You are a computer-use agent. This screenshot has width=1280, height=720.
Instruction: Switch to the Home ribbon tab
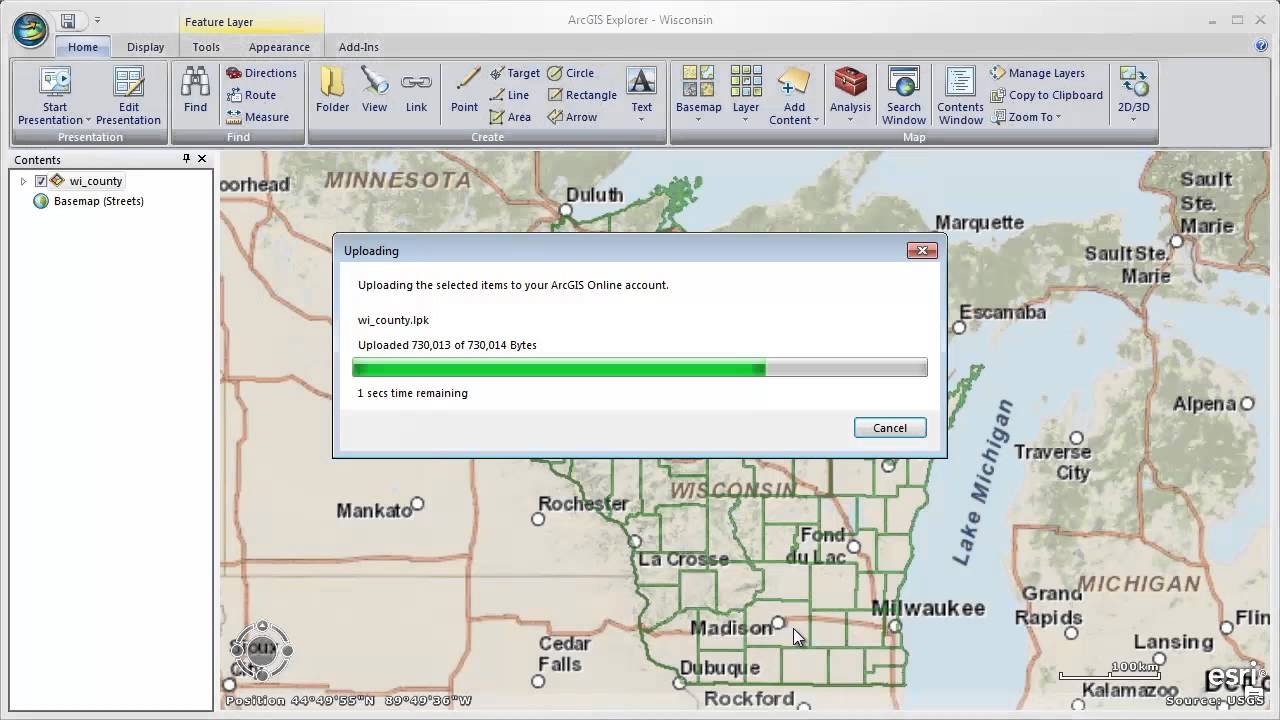pos(83,47)
